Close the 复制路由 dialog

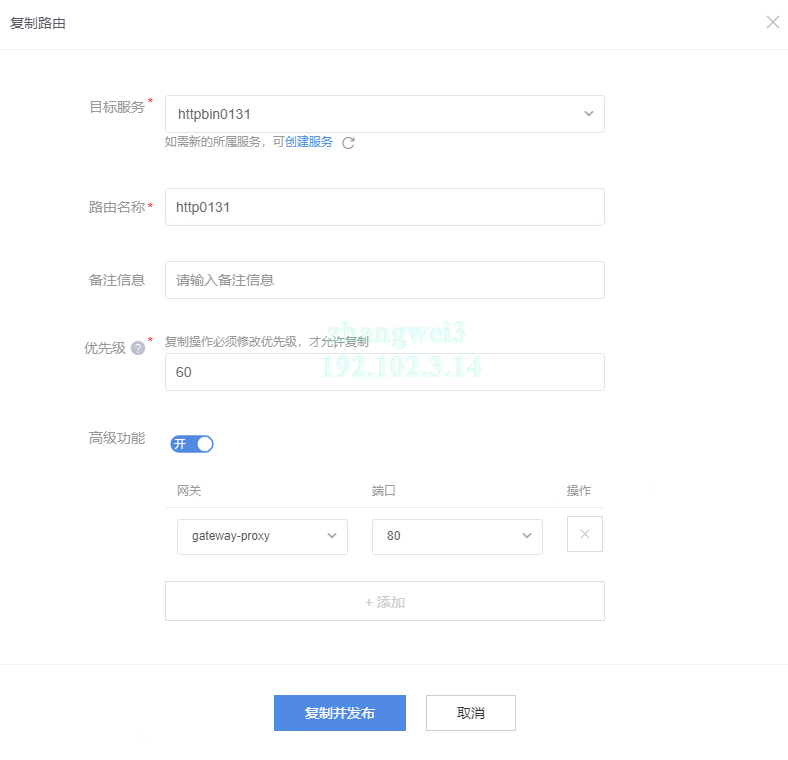(x=772, y=22)
